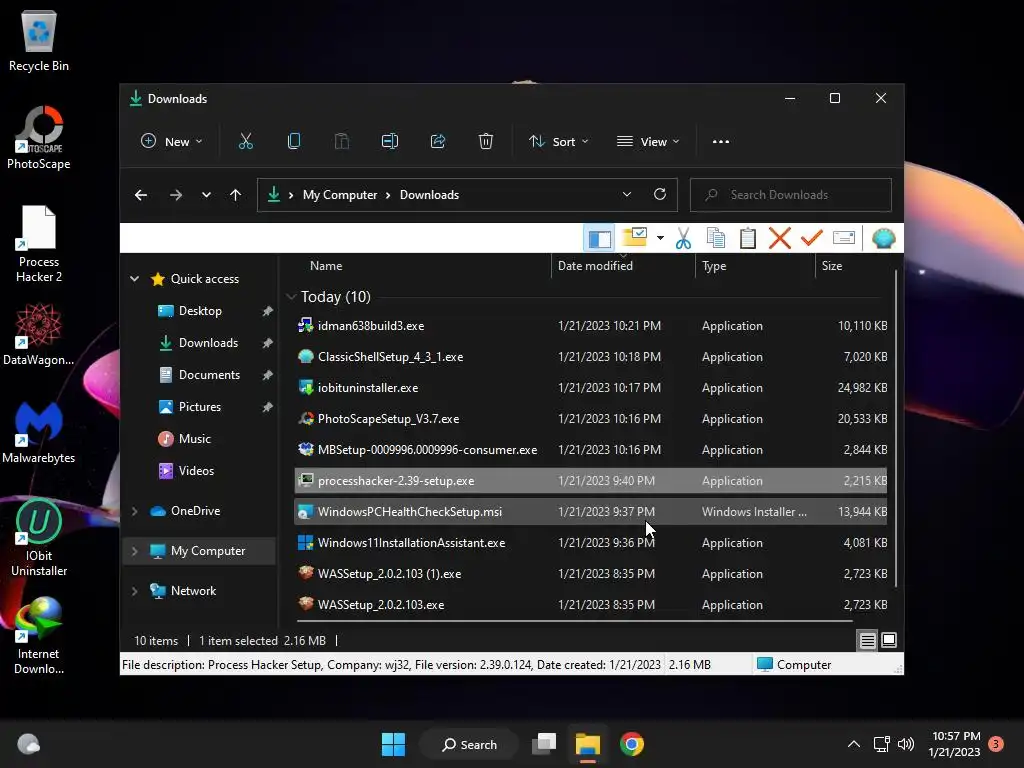
Task: Expand the Network tree node
Action: [135, 591]
